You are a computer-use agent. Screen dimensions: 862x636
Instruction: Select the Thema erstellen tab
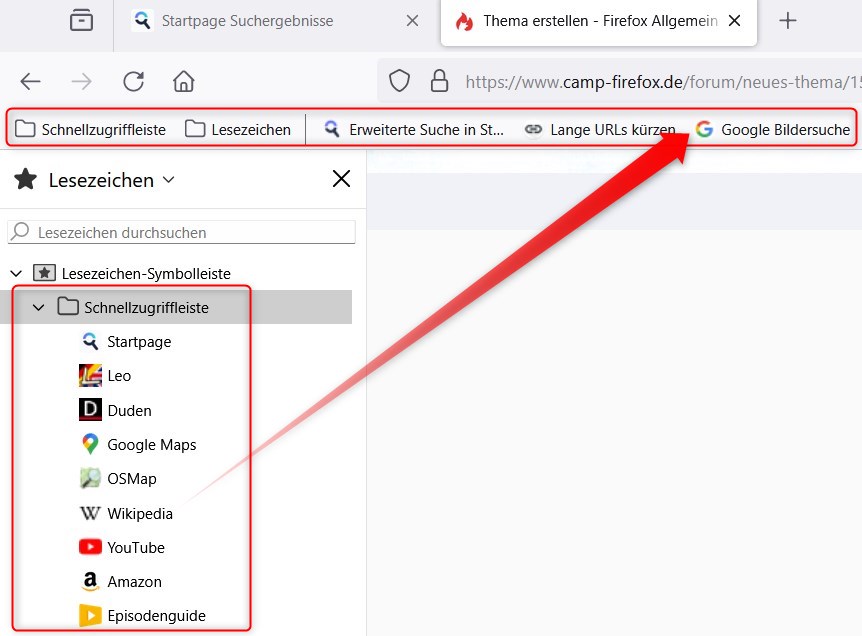click(590, 18)
